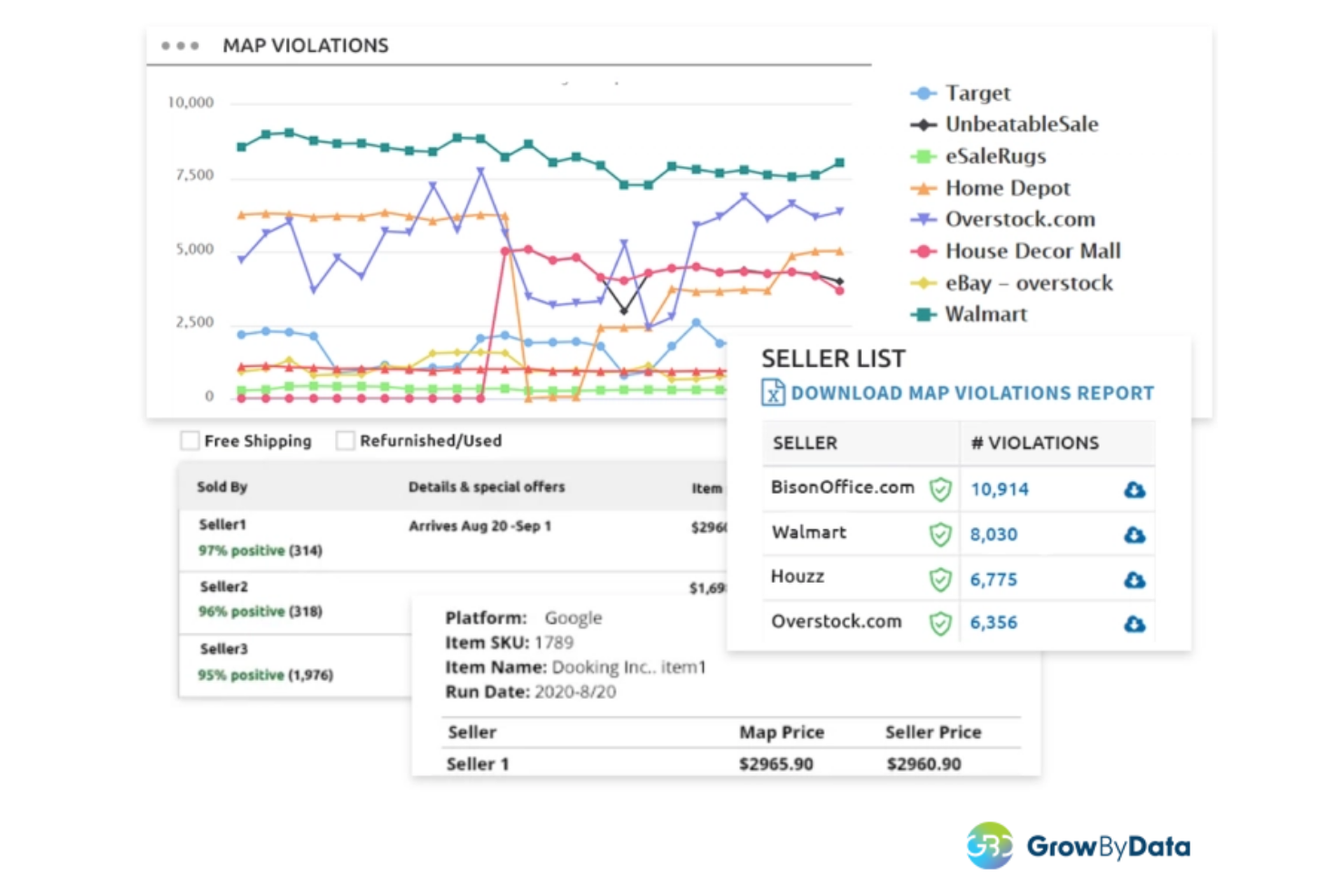1344x896 pixels.
Task: Toggle the Walmart series in the chart legend
Action: [986, 314]
